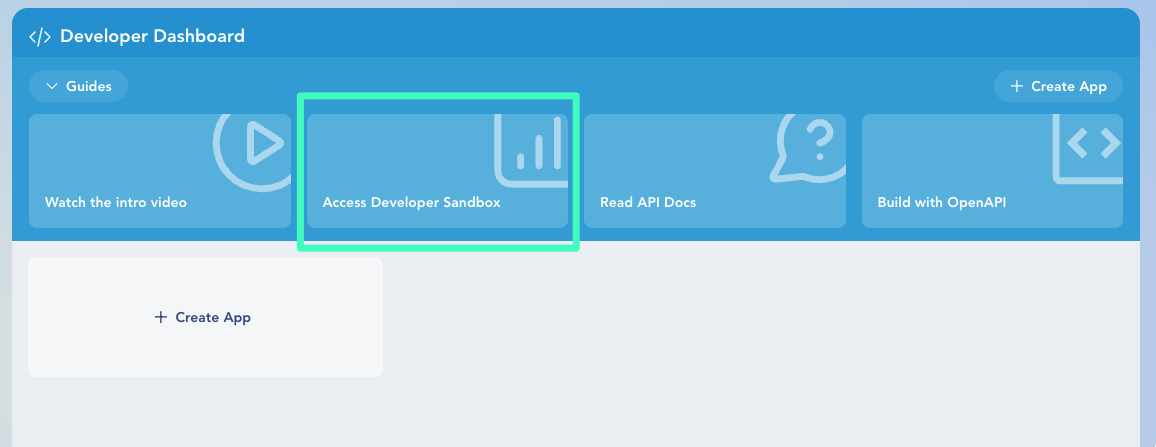Click the Developer Dashboard code brackets icon
1156x447 pixels.
[x=40, y=36]
